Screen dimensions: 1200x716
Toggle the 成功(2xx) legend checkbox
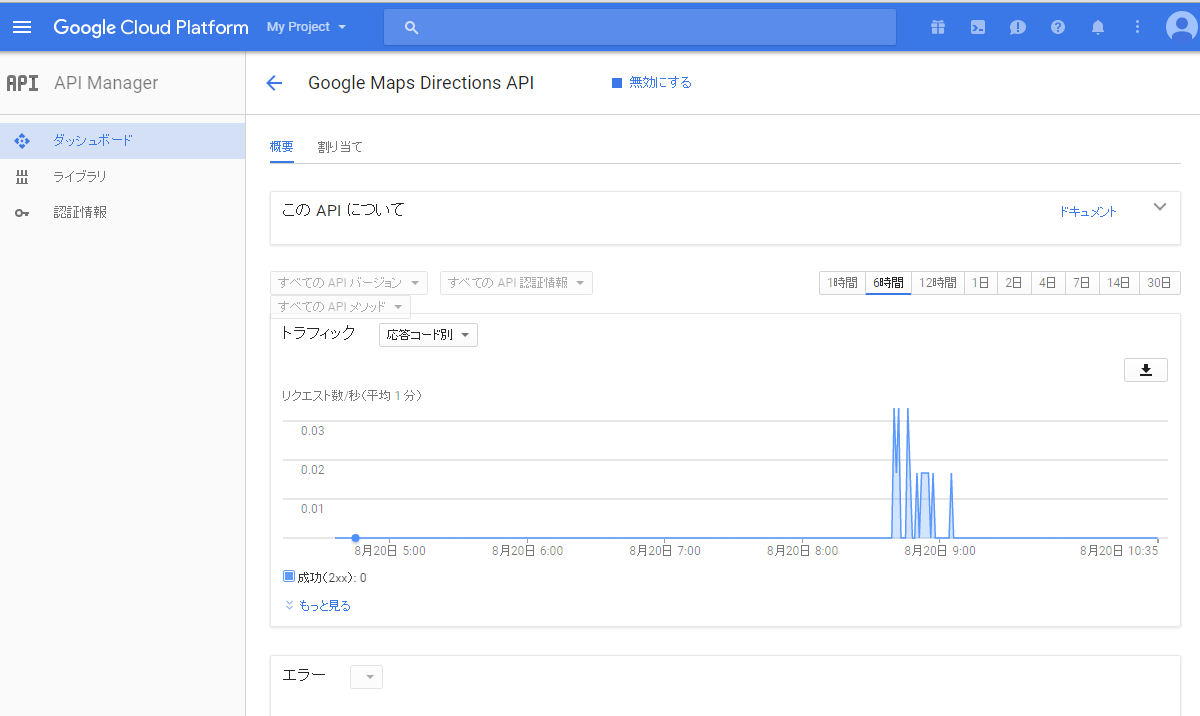pyautogui.click(x=289, y=576)
